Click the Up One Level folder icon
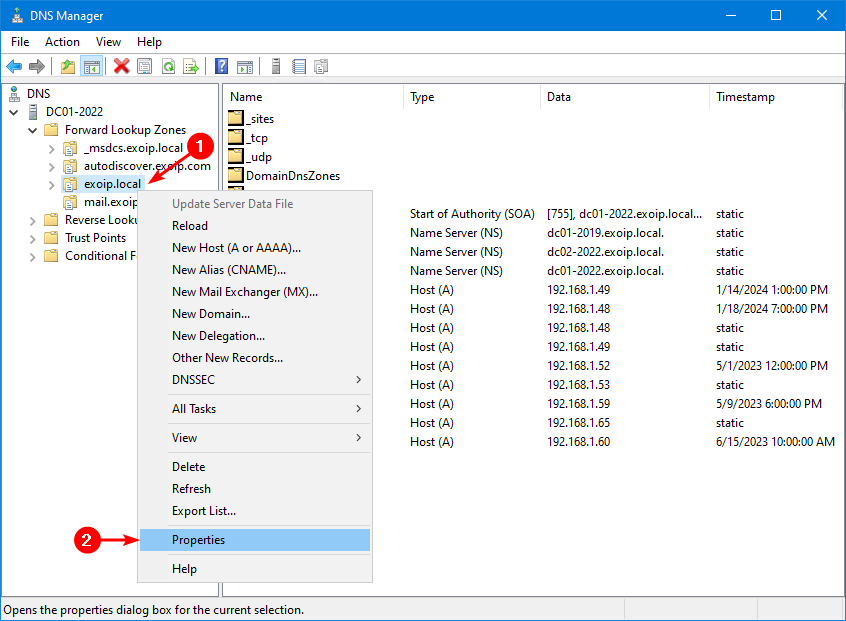 68,66
